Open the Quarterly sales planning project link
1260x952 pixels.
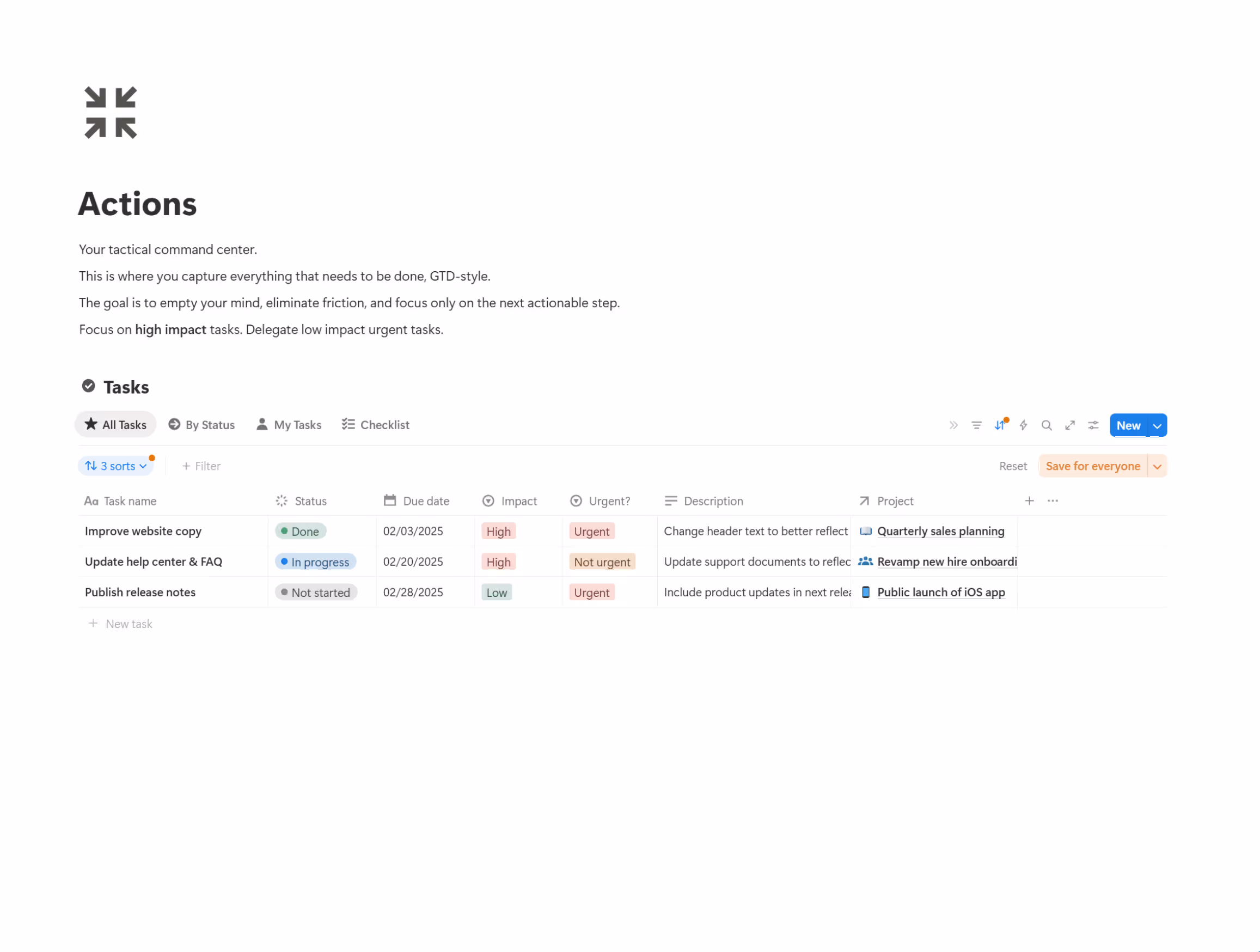[x=941, y=530]
